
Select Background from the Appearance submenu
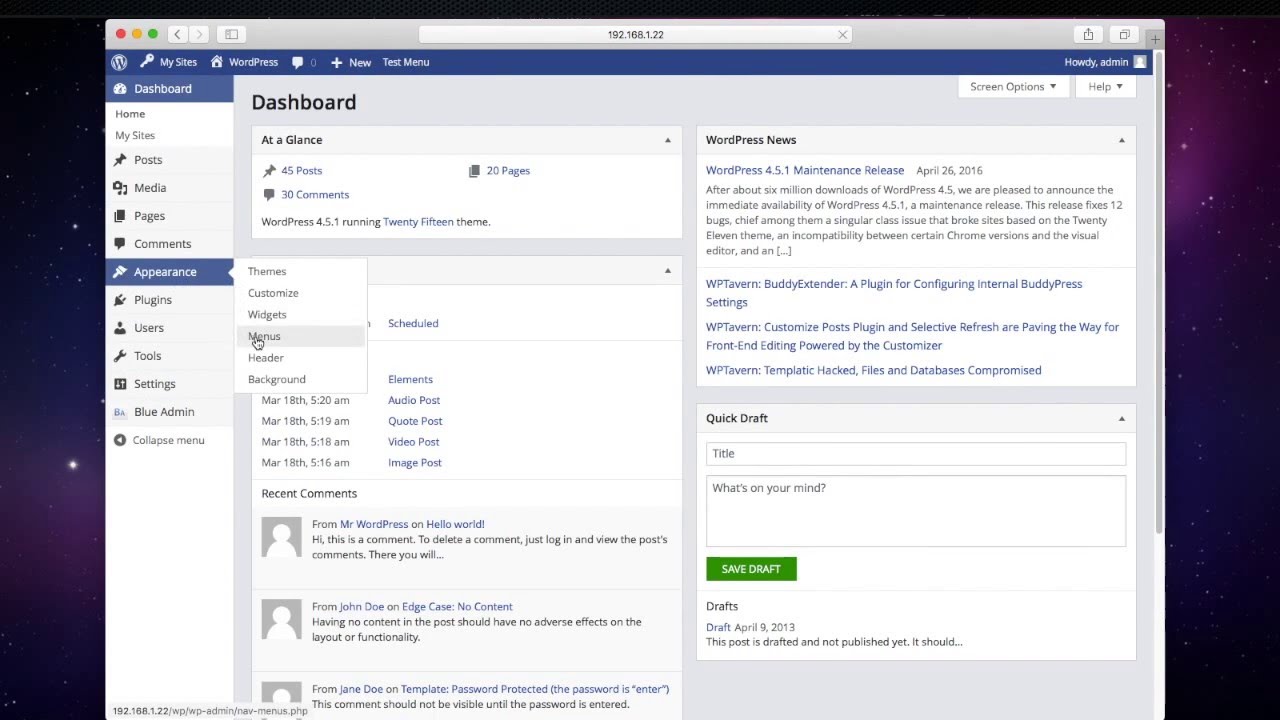[x=277, y=379]
